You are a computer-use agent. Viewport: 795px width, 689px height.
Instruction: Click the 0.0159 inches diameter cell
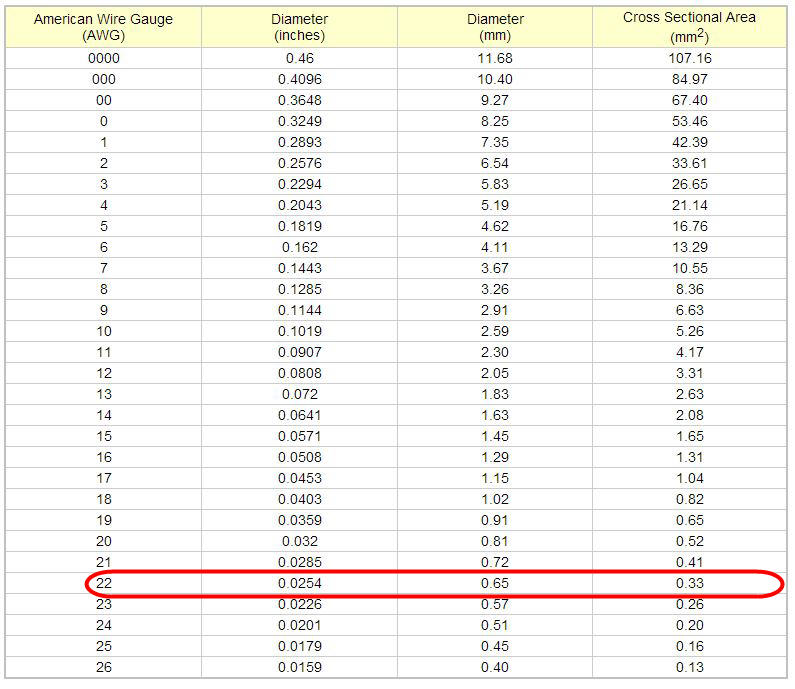(300, 667)
